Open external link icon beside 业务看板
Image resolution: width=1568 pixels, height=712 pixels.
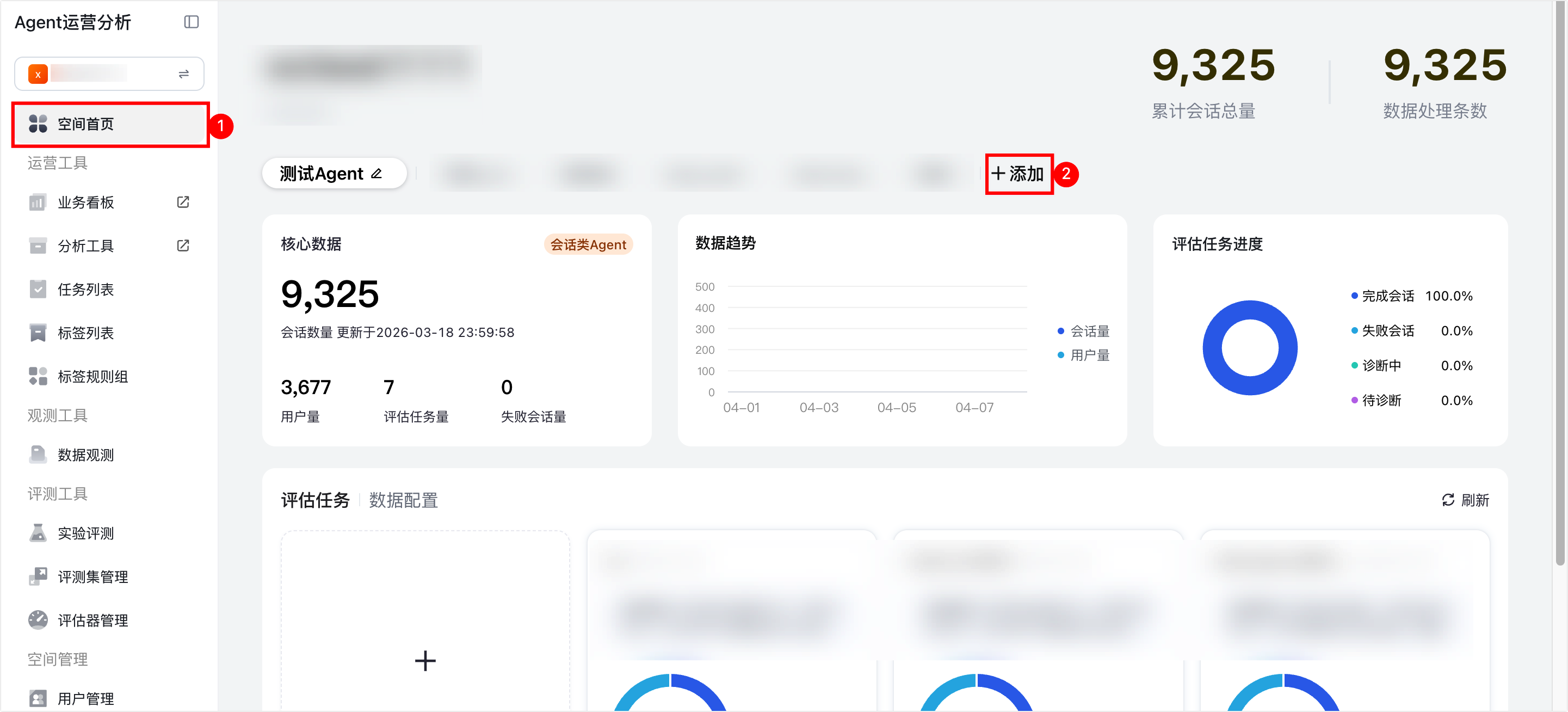(x=183, y=201)
